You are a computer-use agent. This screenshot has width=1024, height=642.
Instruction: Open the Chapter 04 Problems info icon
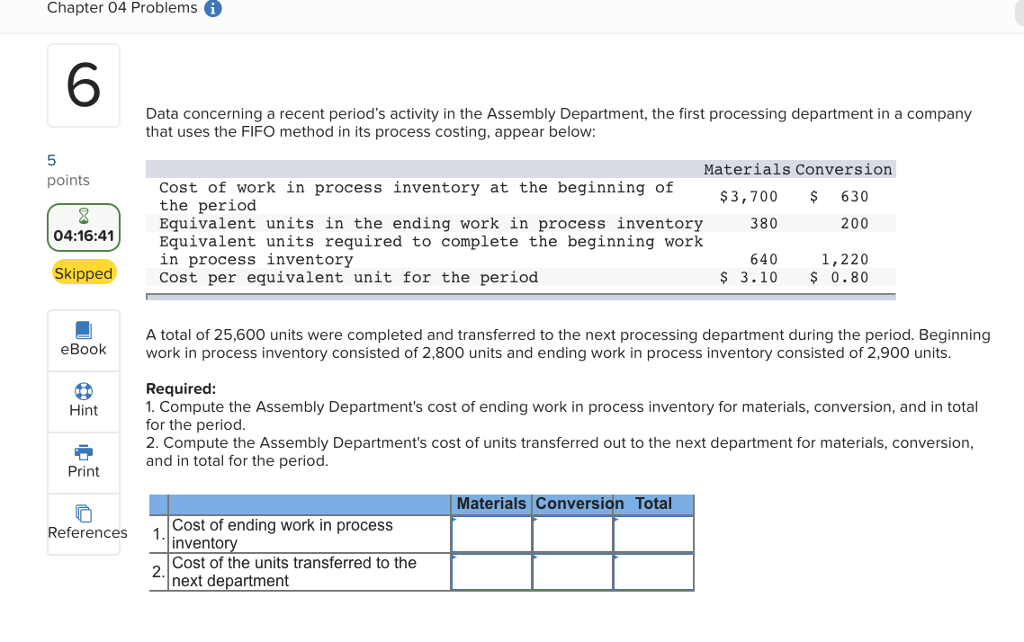215,8
